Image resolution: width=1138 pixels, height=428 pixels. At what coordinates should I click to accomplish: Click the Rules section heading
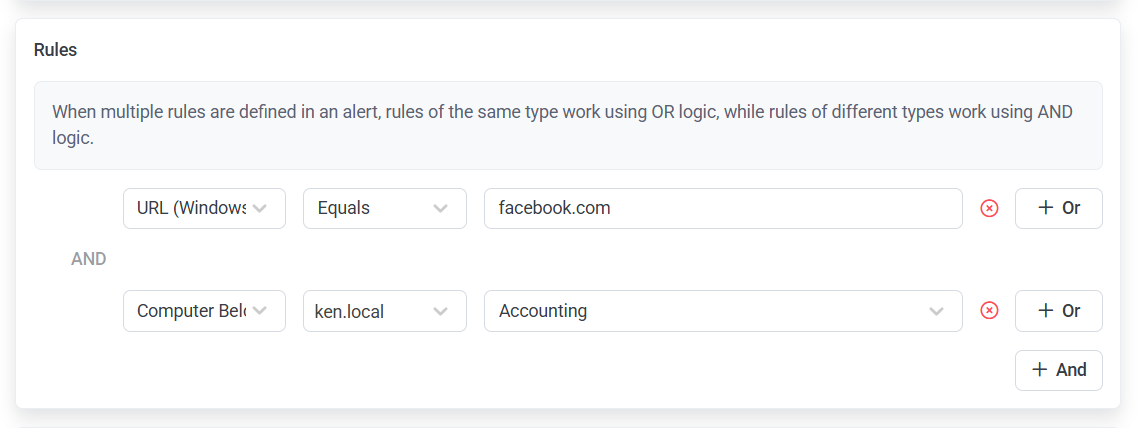pyautogui.click(x=56, y=50)
